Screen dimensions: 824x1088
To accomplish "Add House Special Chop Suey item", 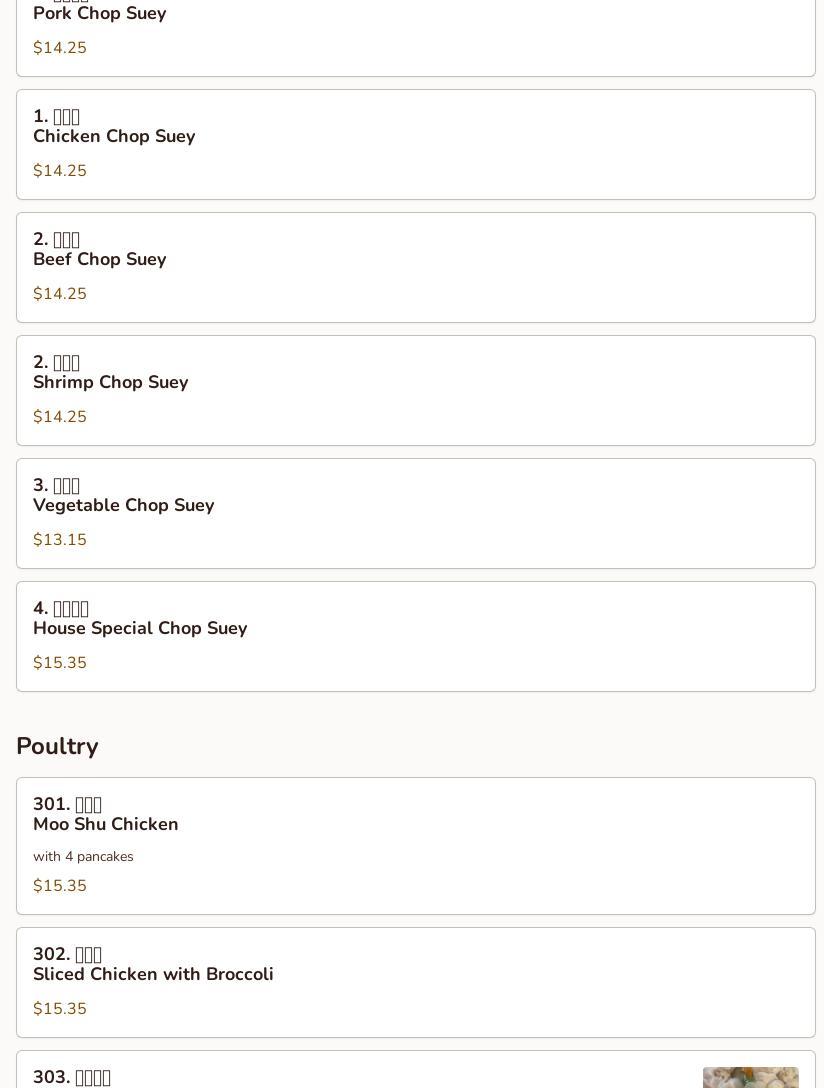I will 140,628.
